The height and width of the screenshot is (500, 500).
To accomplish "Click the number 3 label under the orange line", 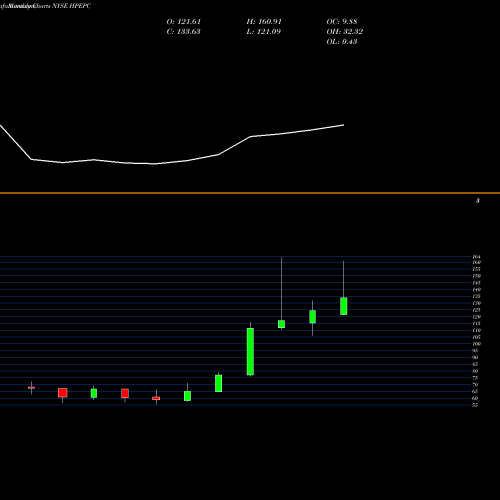I will pos(478,201).
